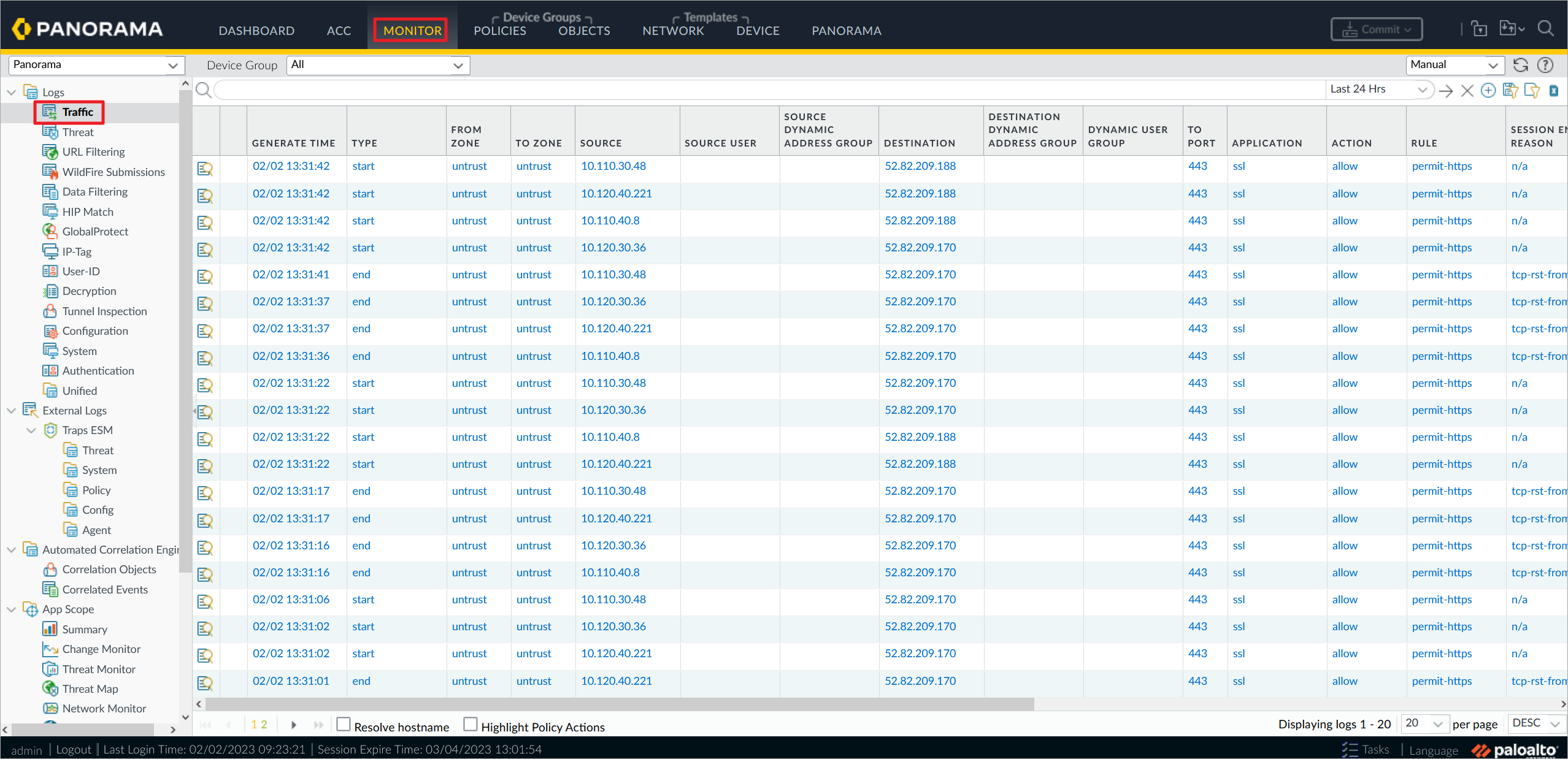Open the 20 per page dropdown

pos(1424,723)
